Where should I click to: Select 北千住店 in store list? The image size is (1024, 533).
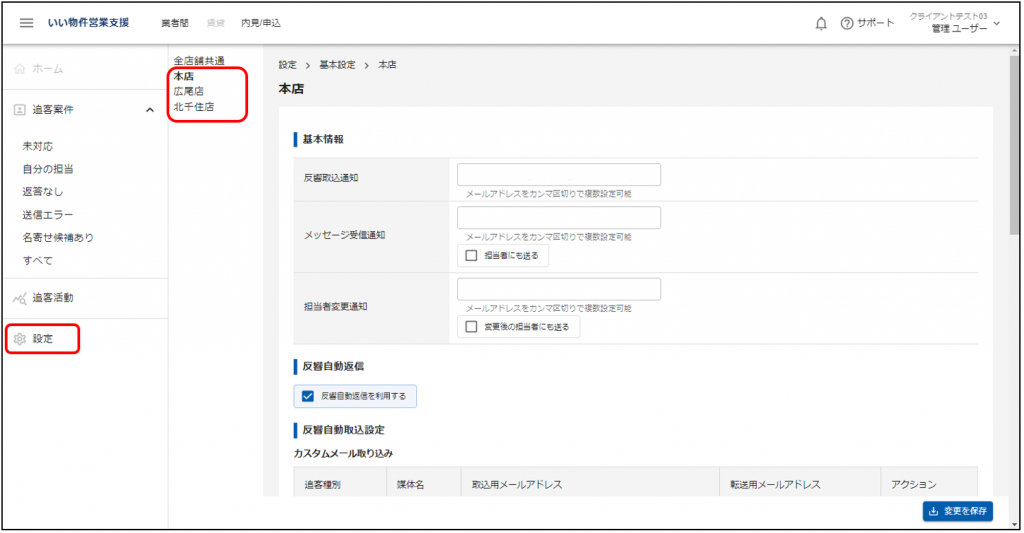[193, 106]
